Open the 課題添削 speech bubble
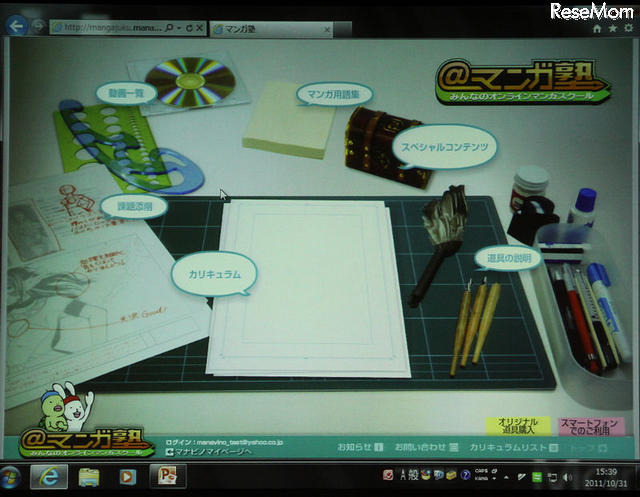 [134, 206]
